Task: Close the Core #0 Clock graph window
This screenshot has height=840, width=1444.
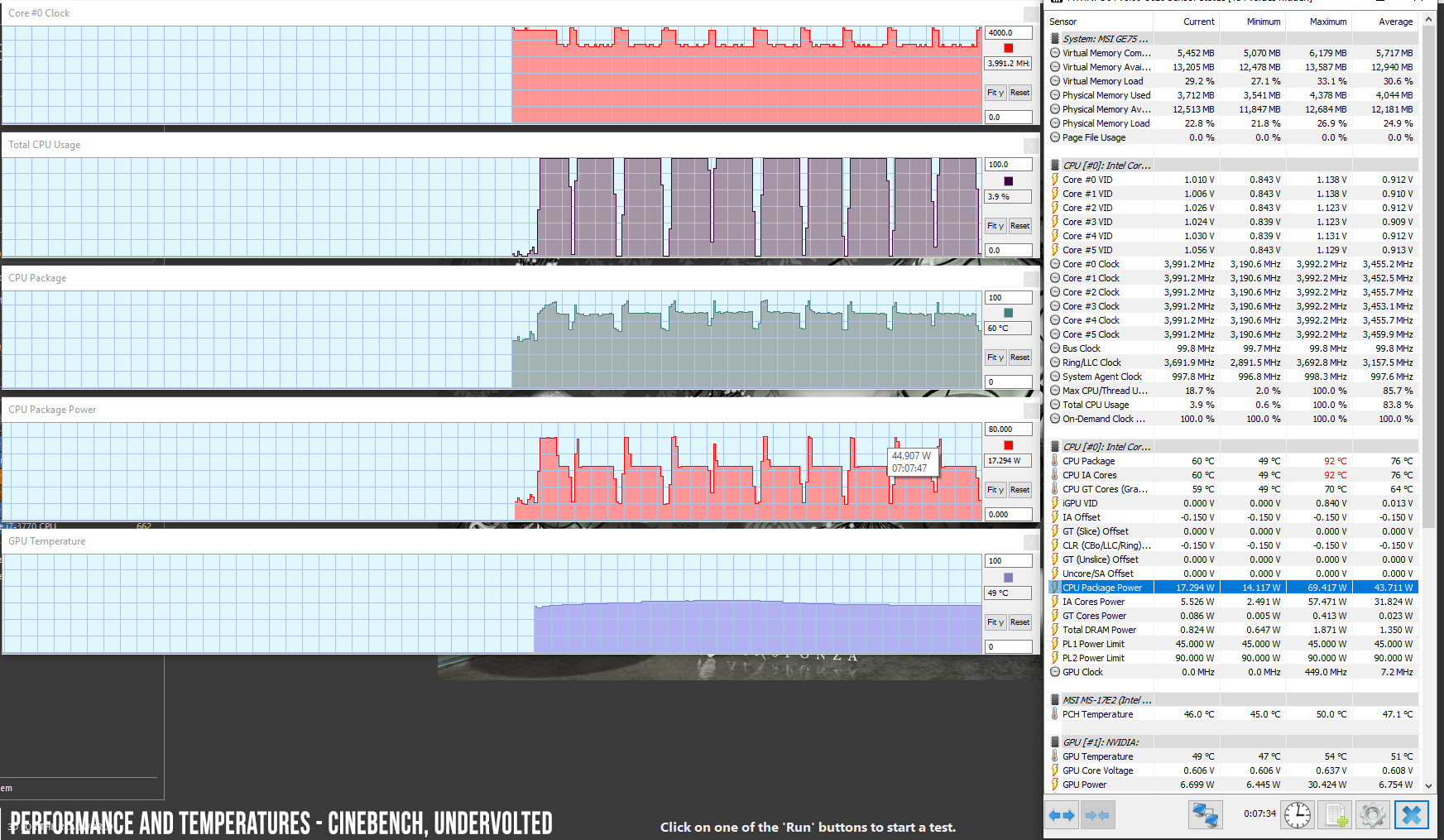Action: (x=1031, y=13)
